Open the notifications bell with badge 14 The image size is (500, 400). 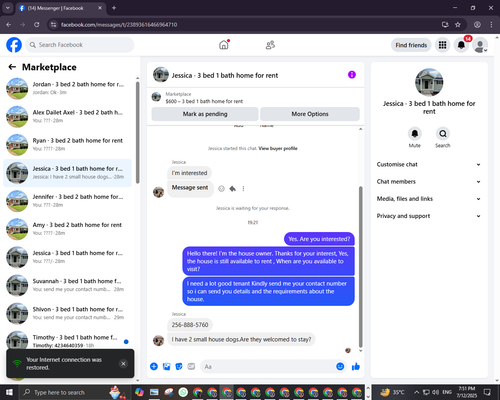click(461, 45)
